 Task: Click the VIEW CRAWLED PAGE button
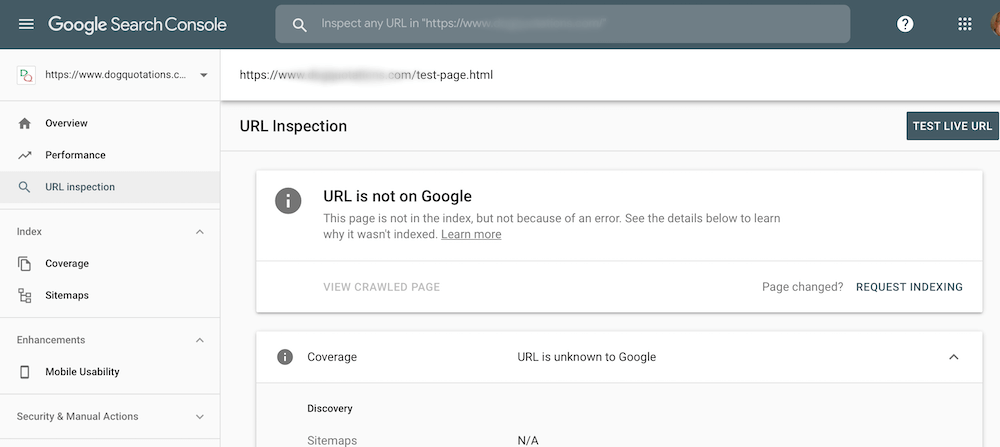tap(381, 287)
